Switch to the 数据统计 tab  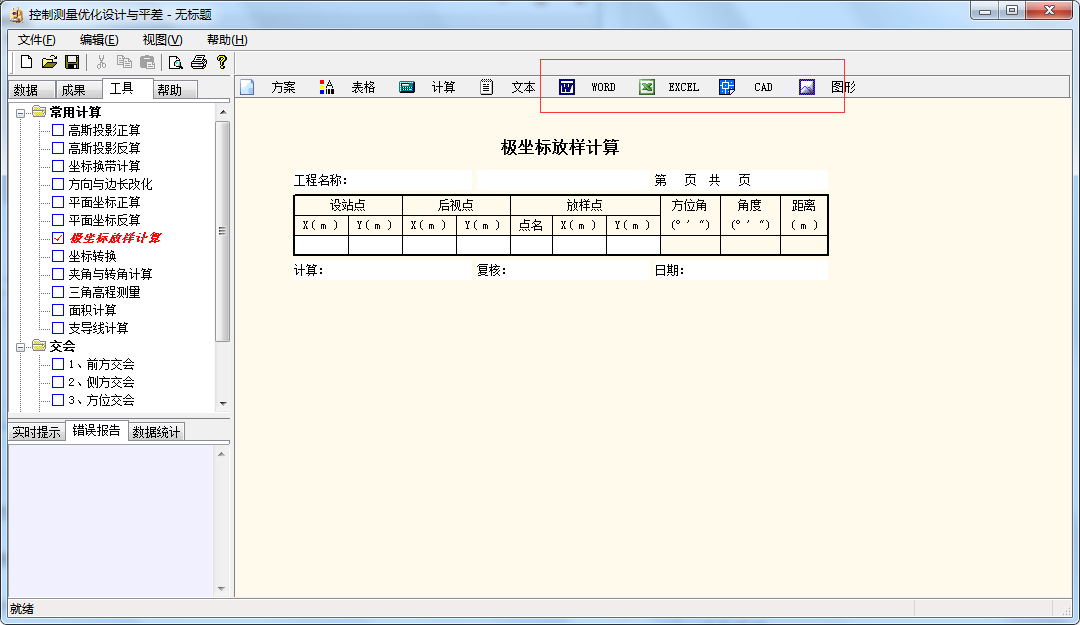(x=156, y=432)
